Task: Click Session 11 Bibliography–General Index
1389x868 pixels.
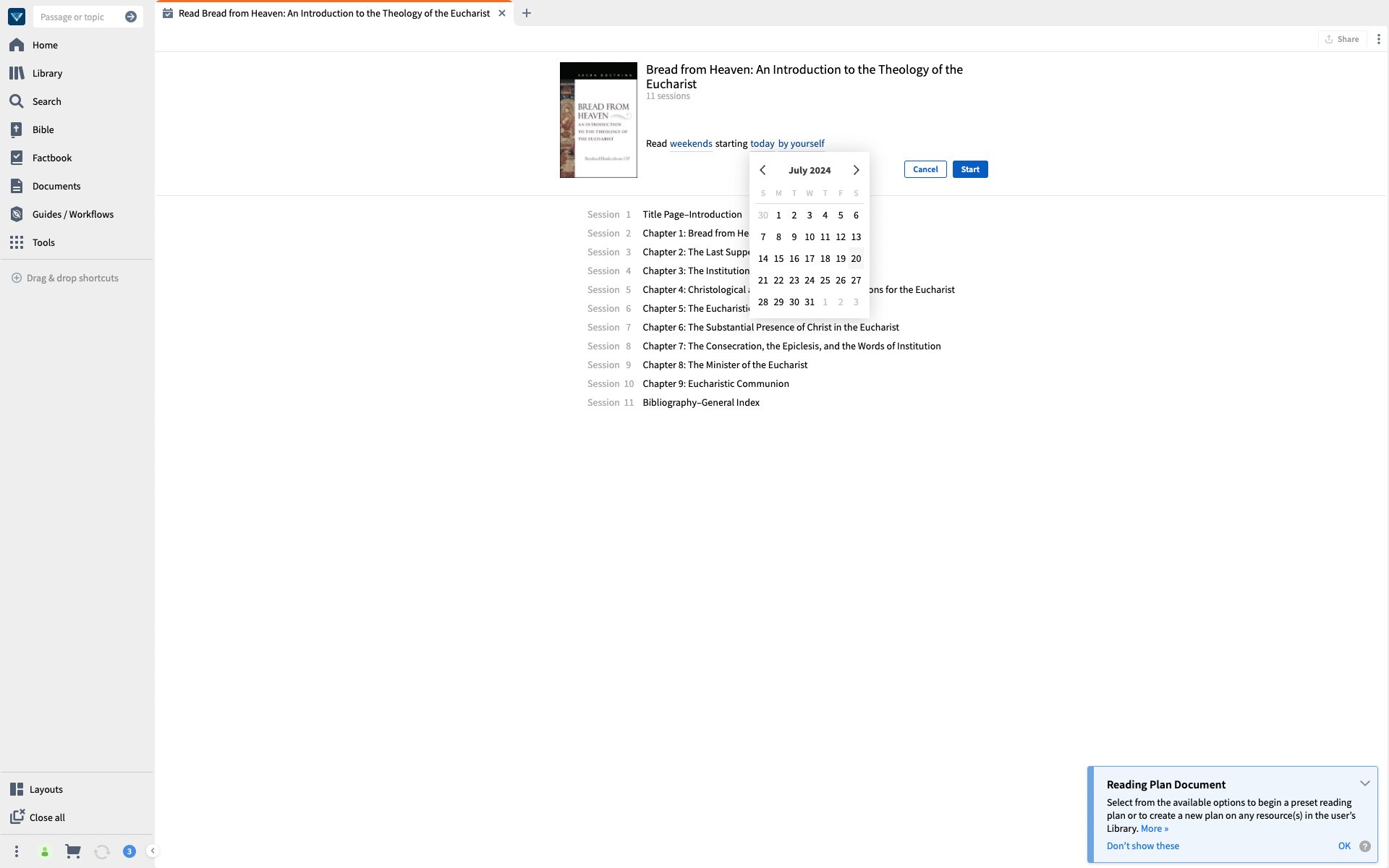Action: [x=701, y=402]
